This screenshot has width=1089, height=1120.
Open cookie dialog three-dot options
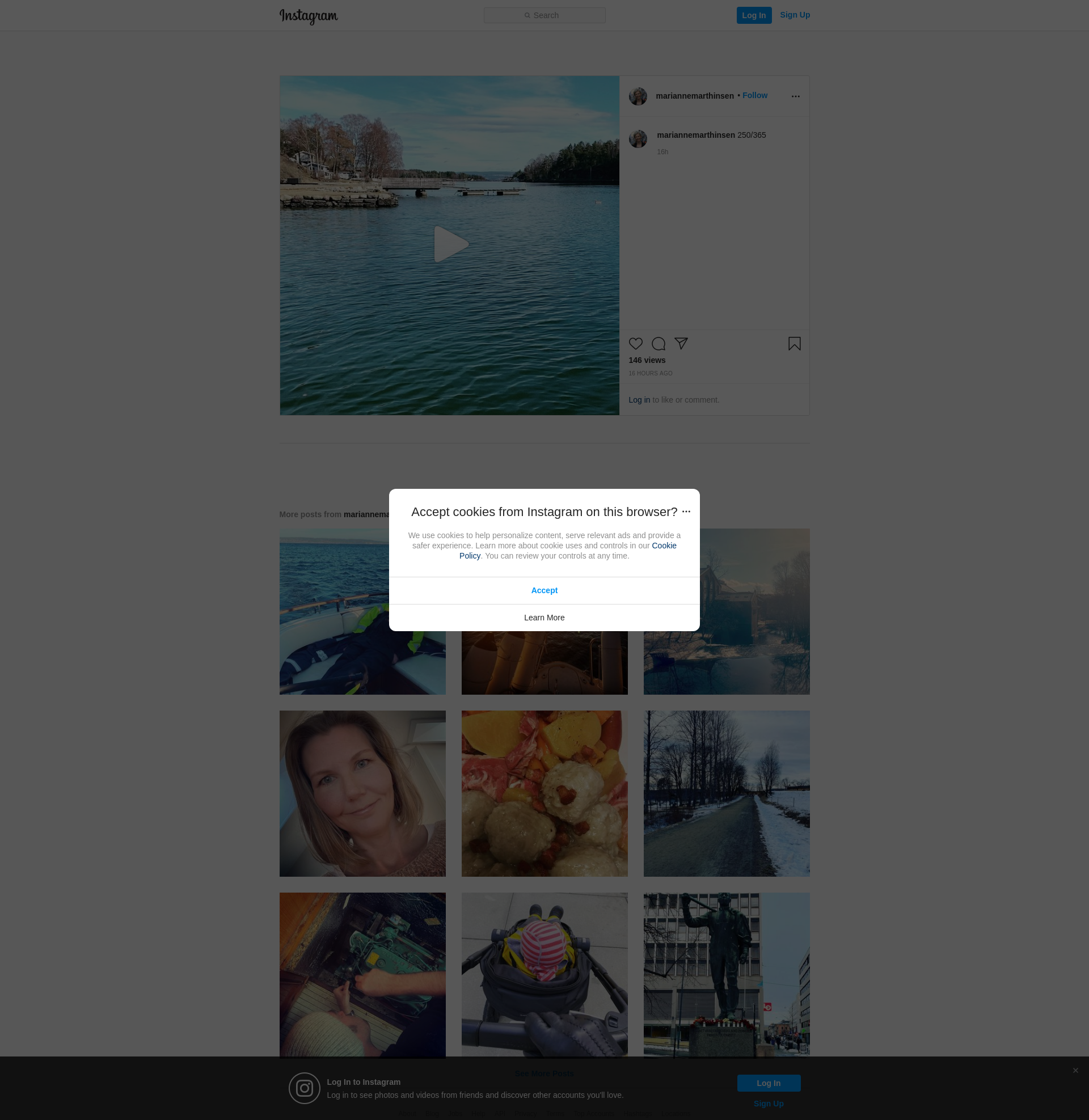[686, 512]
